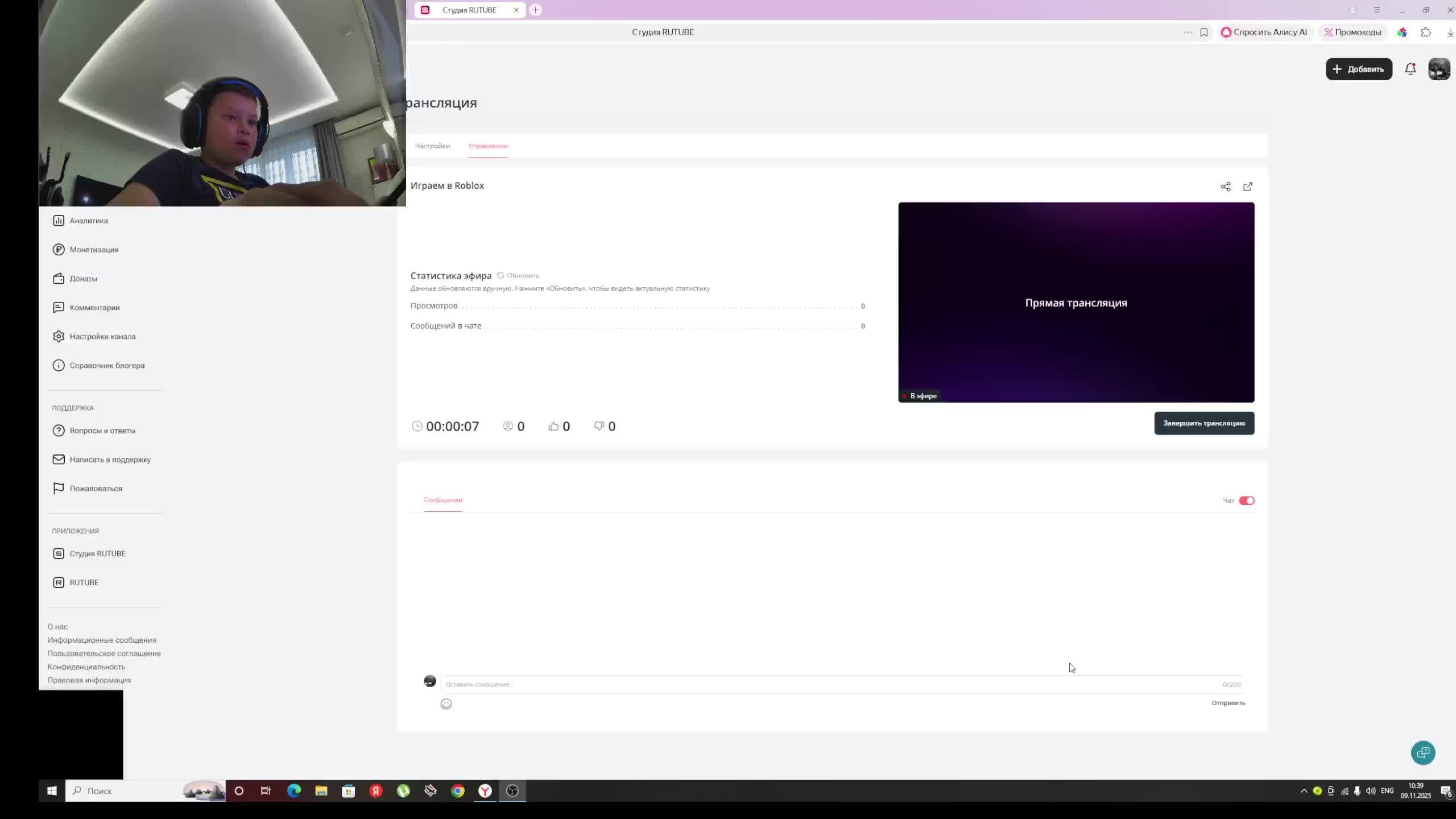Open Аналитика in the sidebar
The height and width of the screenshot is (819, 1456).
coord(88,221)
